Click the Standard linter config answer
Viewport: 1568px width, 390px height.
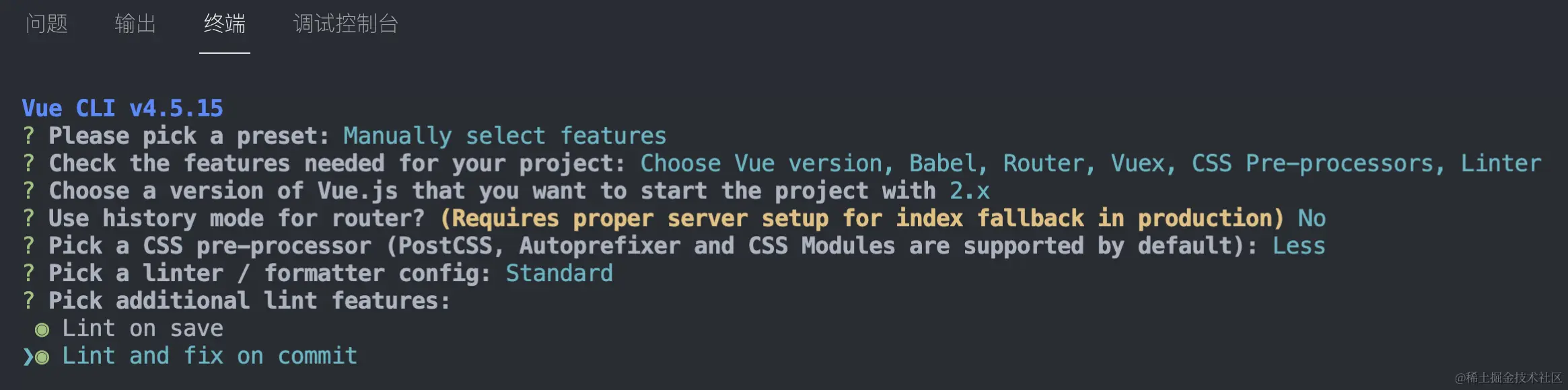(559, 274)
